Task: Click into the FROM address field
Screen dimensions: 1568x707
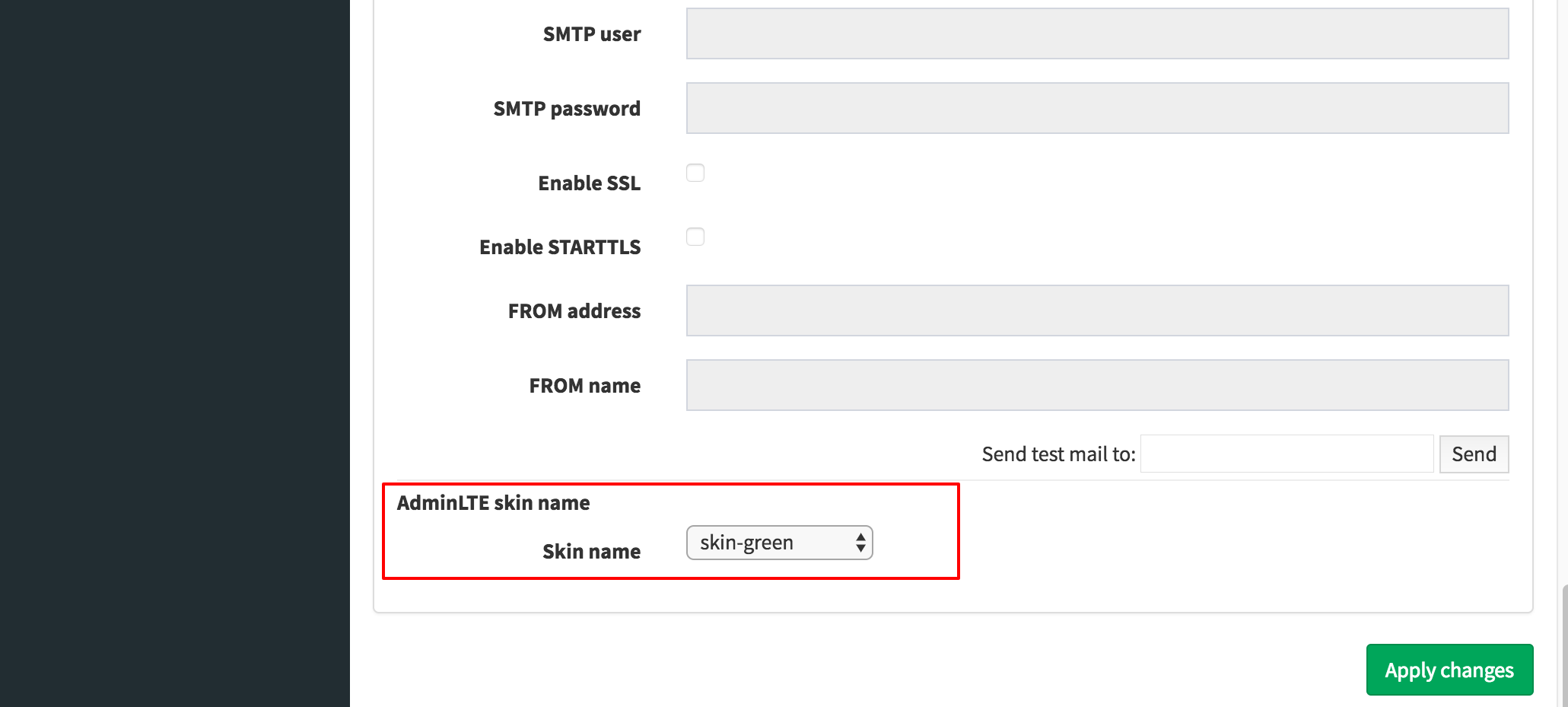Action: click(1097, 311)
